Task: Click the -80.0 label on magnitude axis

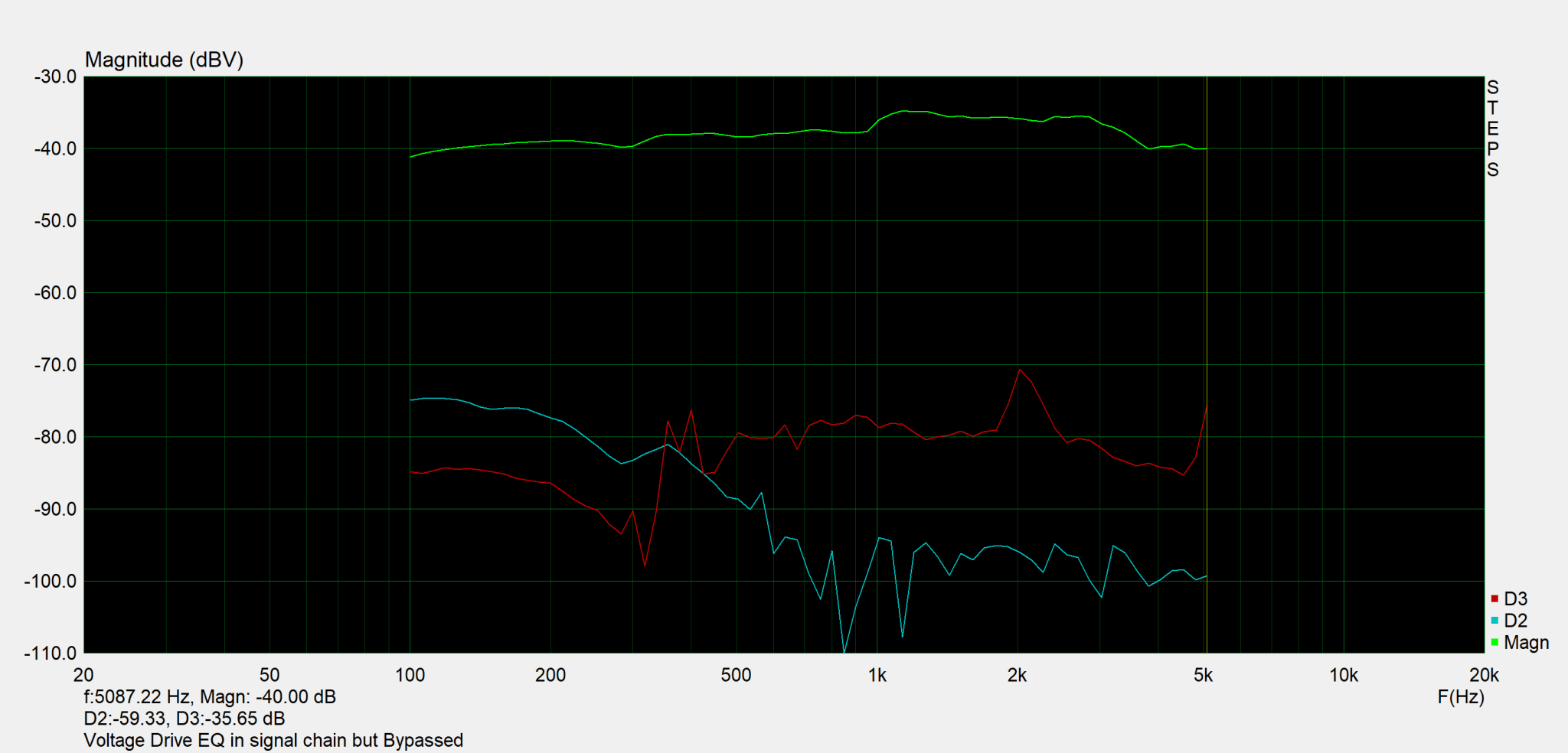Action: 55,437
